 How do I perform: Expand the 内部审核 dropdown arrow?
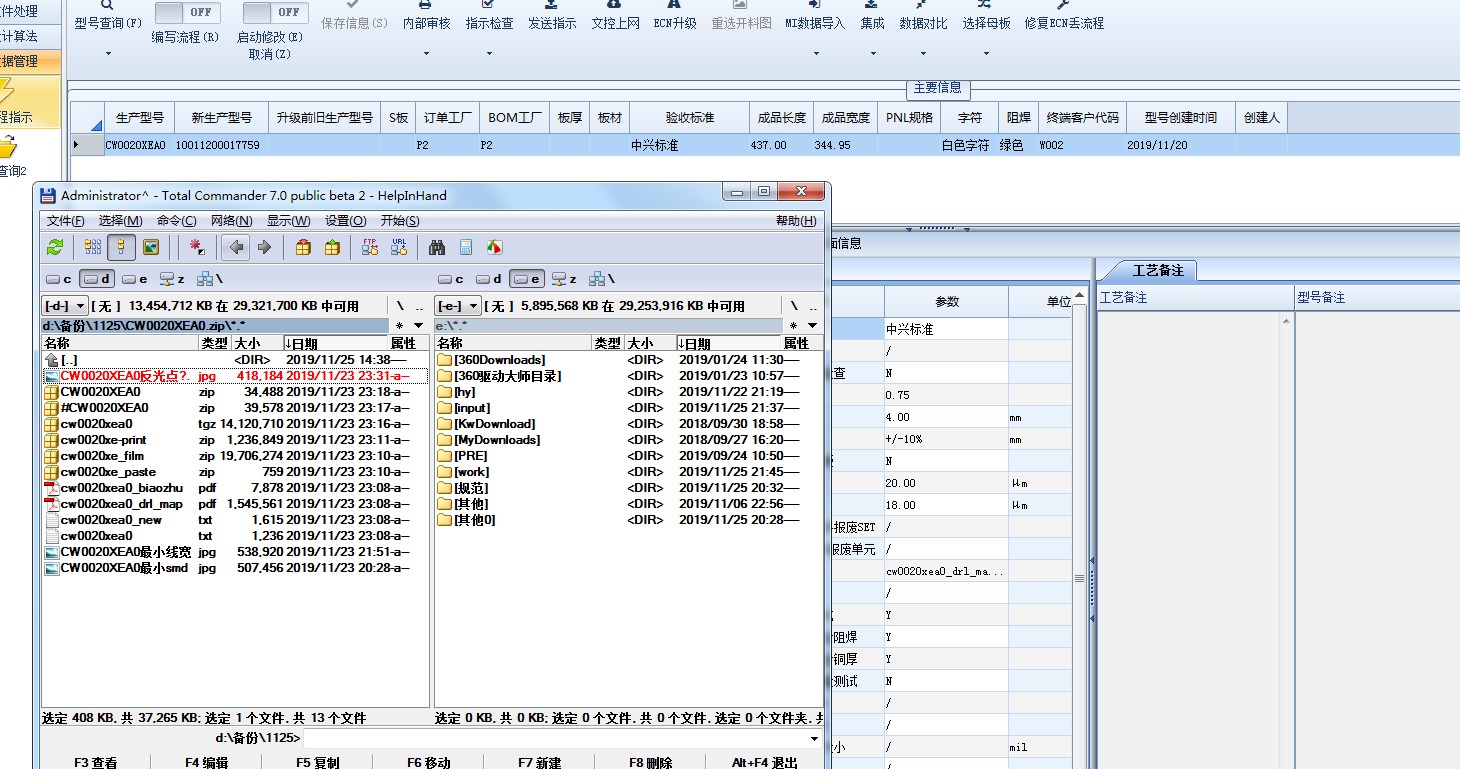(426, 52)
